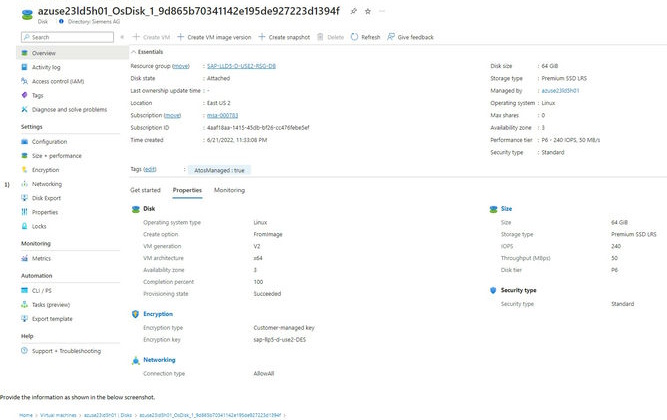
Task: Click Create snapshot in toolbar
Action: click(284, 37)
